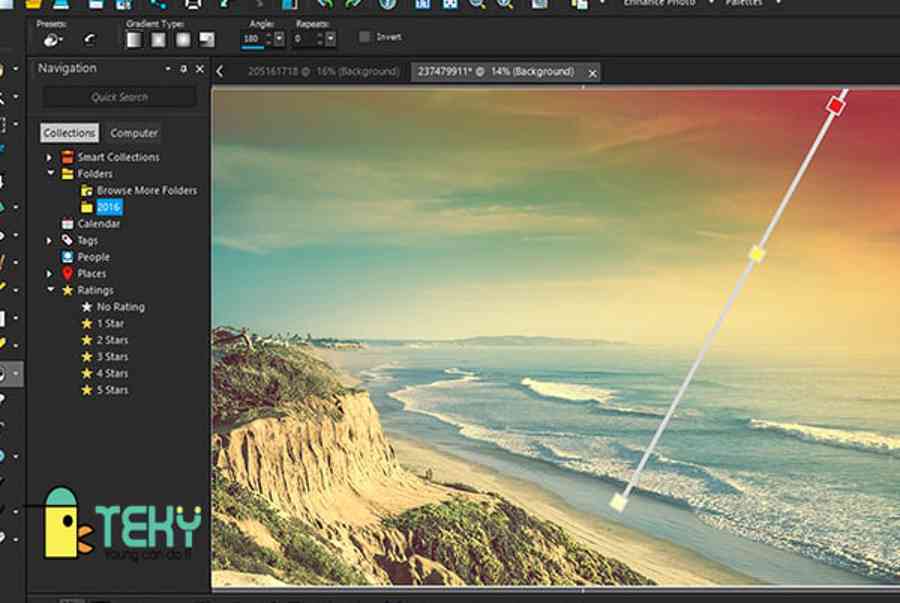Open the Navigation palette options arrow
This screenshot has width=900, height=603.
click(168, 68)
